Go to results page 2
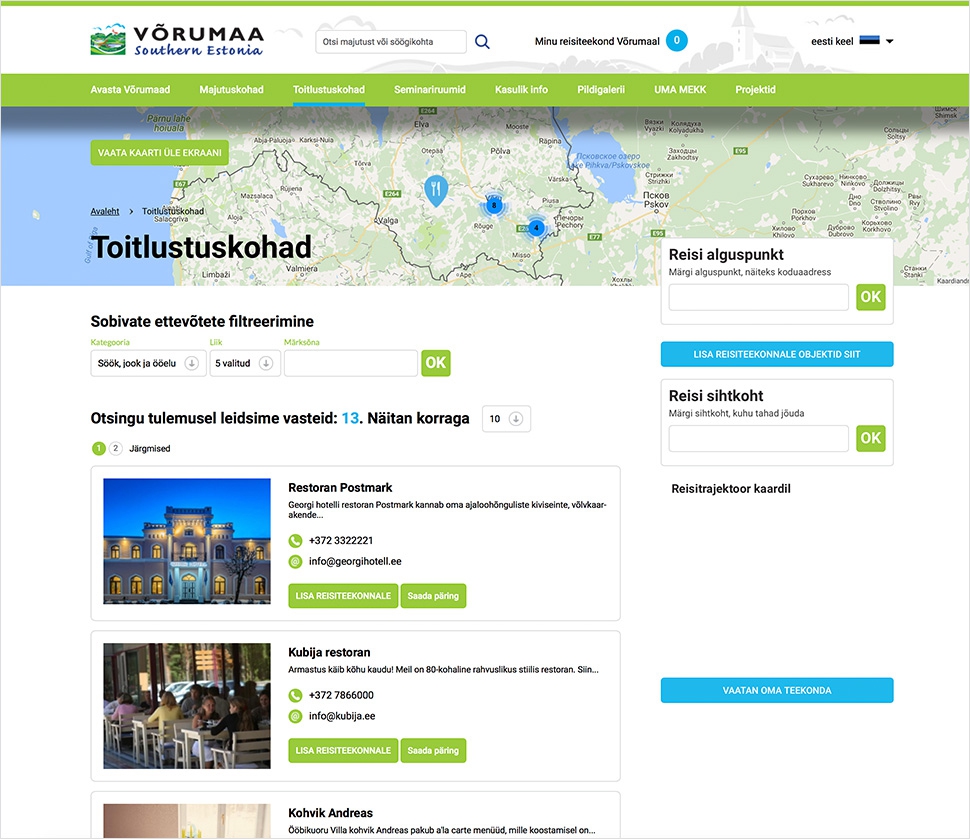 (116, 449)
